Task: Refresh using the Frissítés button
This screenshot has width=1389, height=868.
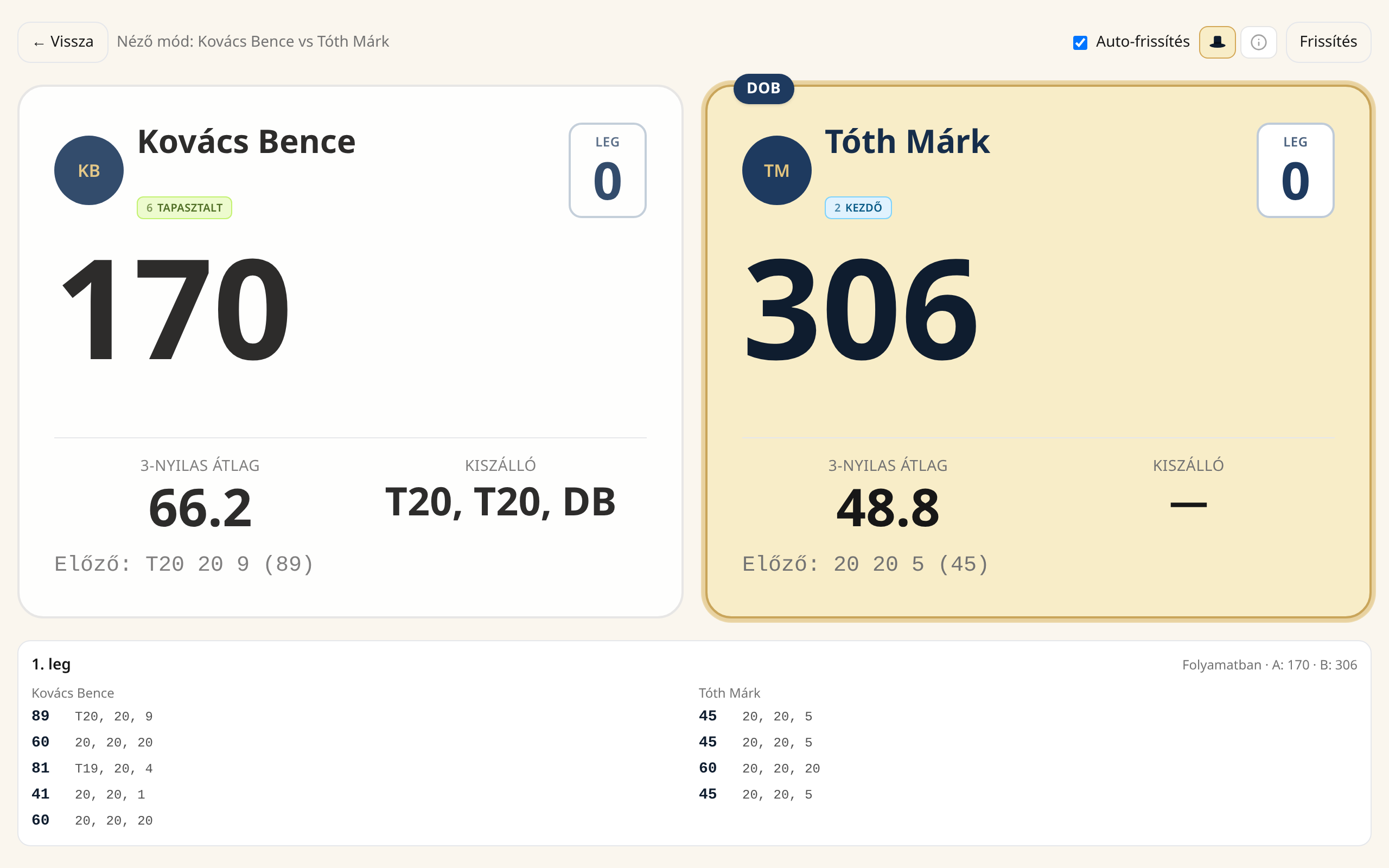Action: [1328, 42]
